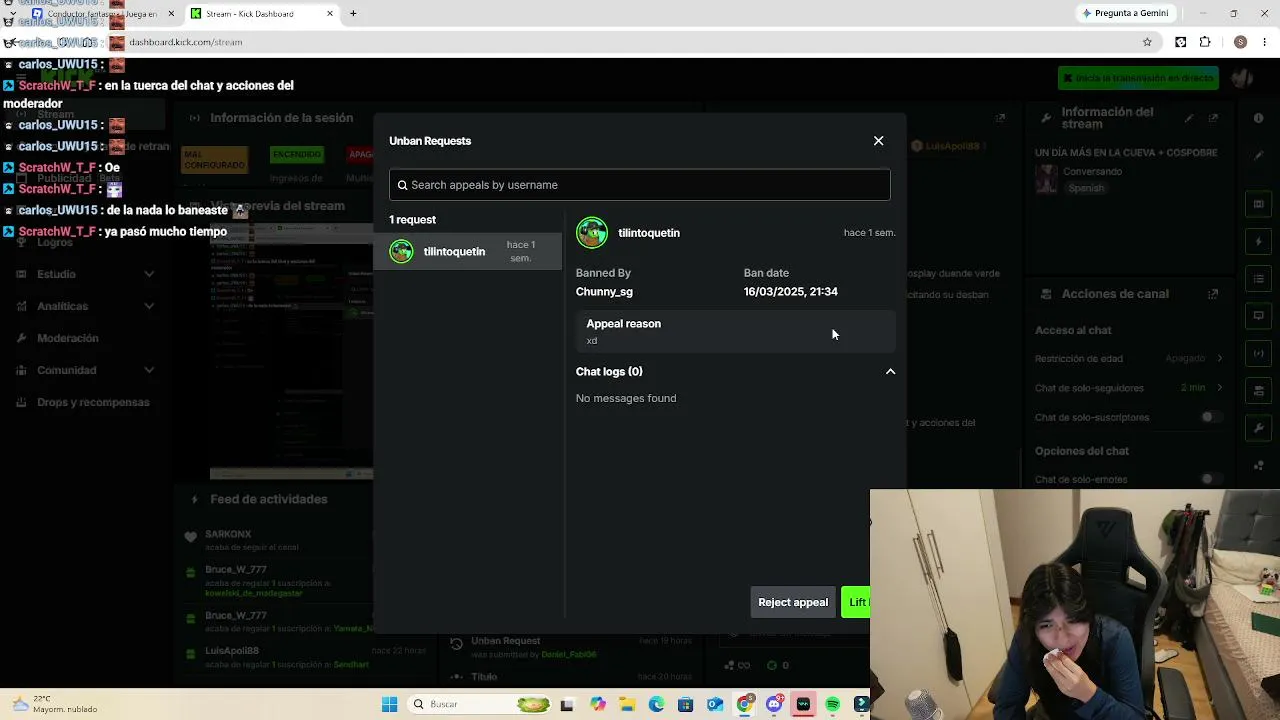The width and height of the screenshot is (1280, 720).
Task: Expand the Analíticas submenu chevron
Action: coord(149,306)
